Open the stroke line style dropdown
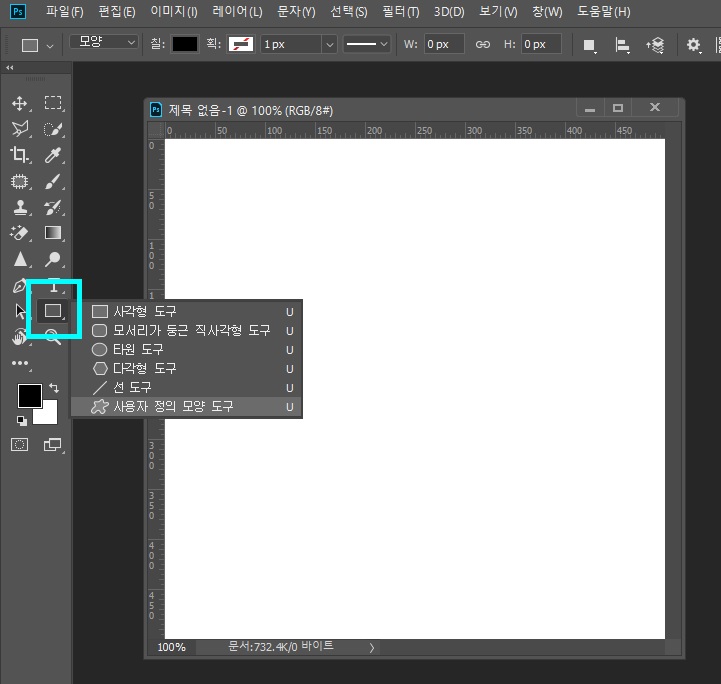The height and width of the screenshot is (684, 721). [x=367, y=44]
